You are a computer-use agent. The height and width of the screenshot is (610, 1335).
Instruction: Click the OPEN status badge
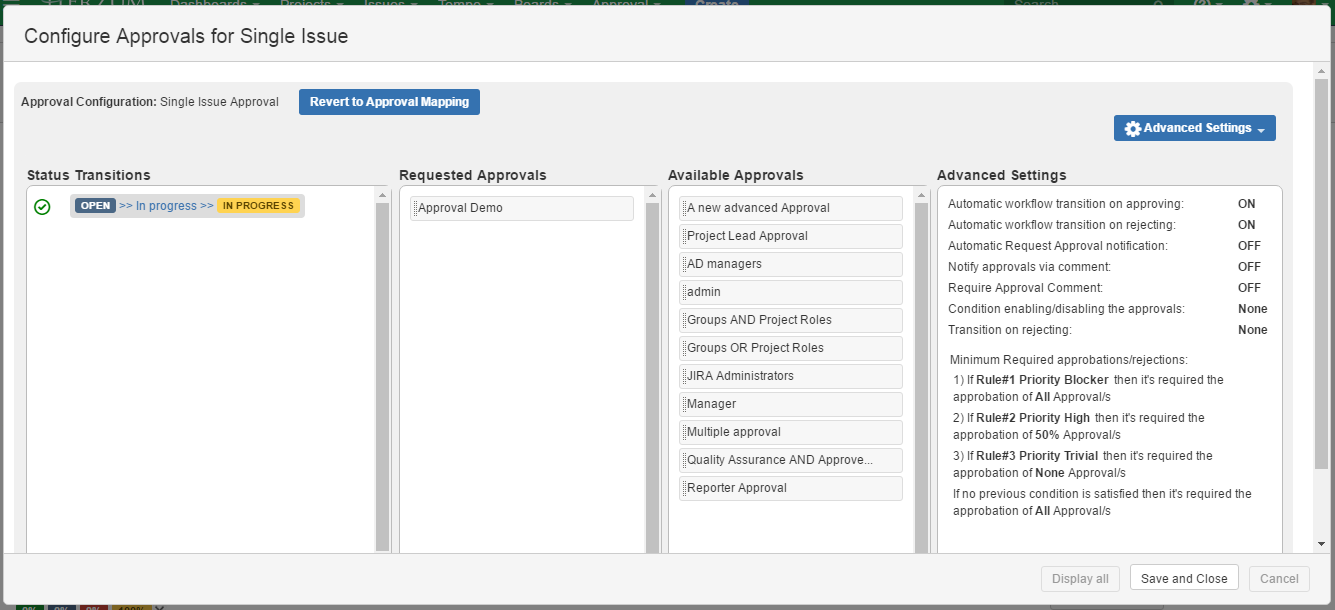(95, 206)
